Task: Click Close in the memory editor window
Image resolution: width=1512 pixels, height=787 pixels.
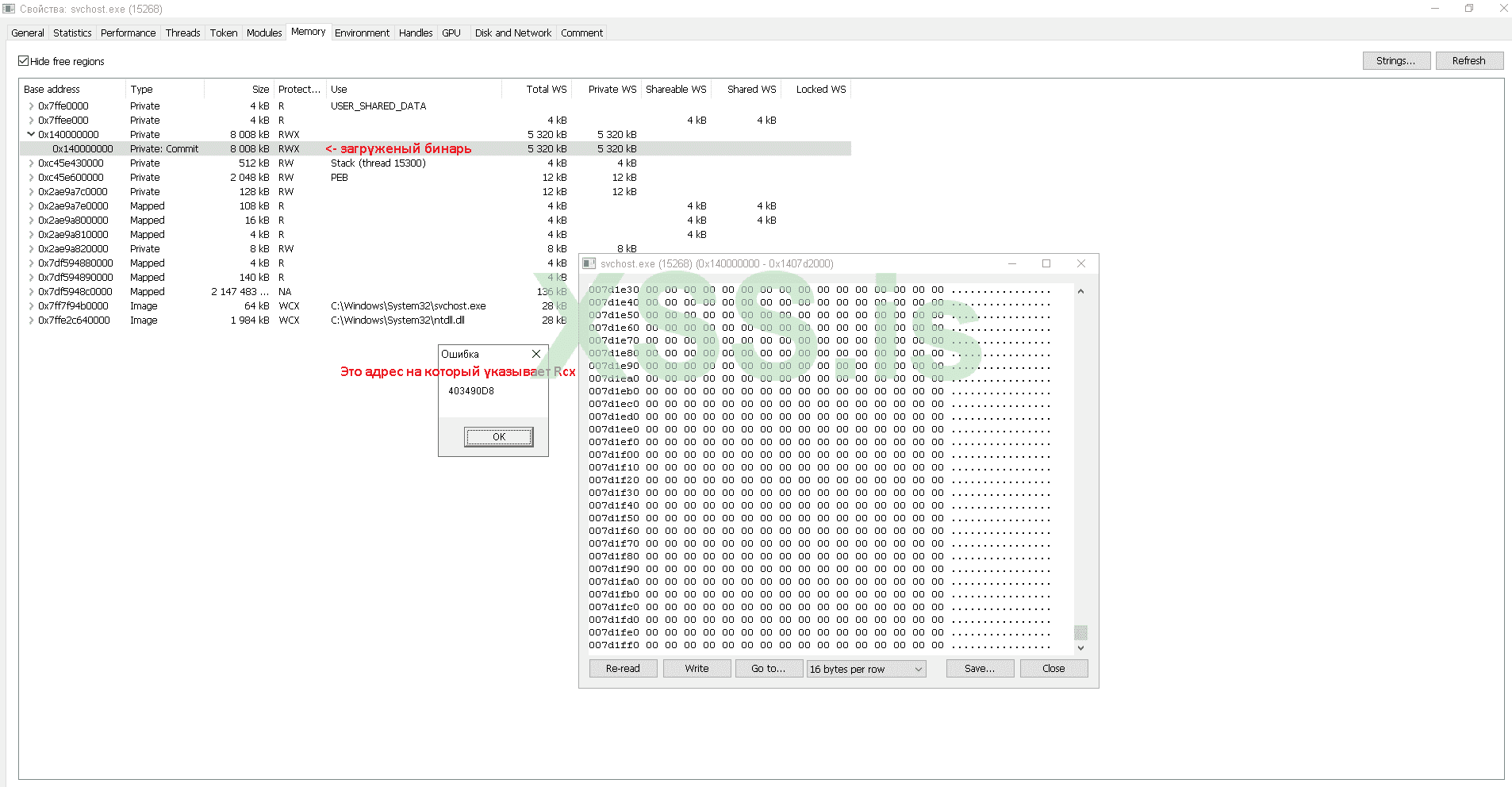Action: [x=1053, y=669]
